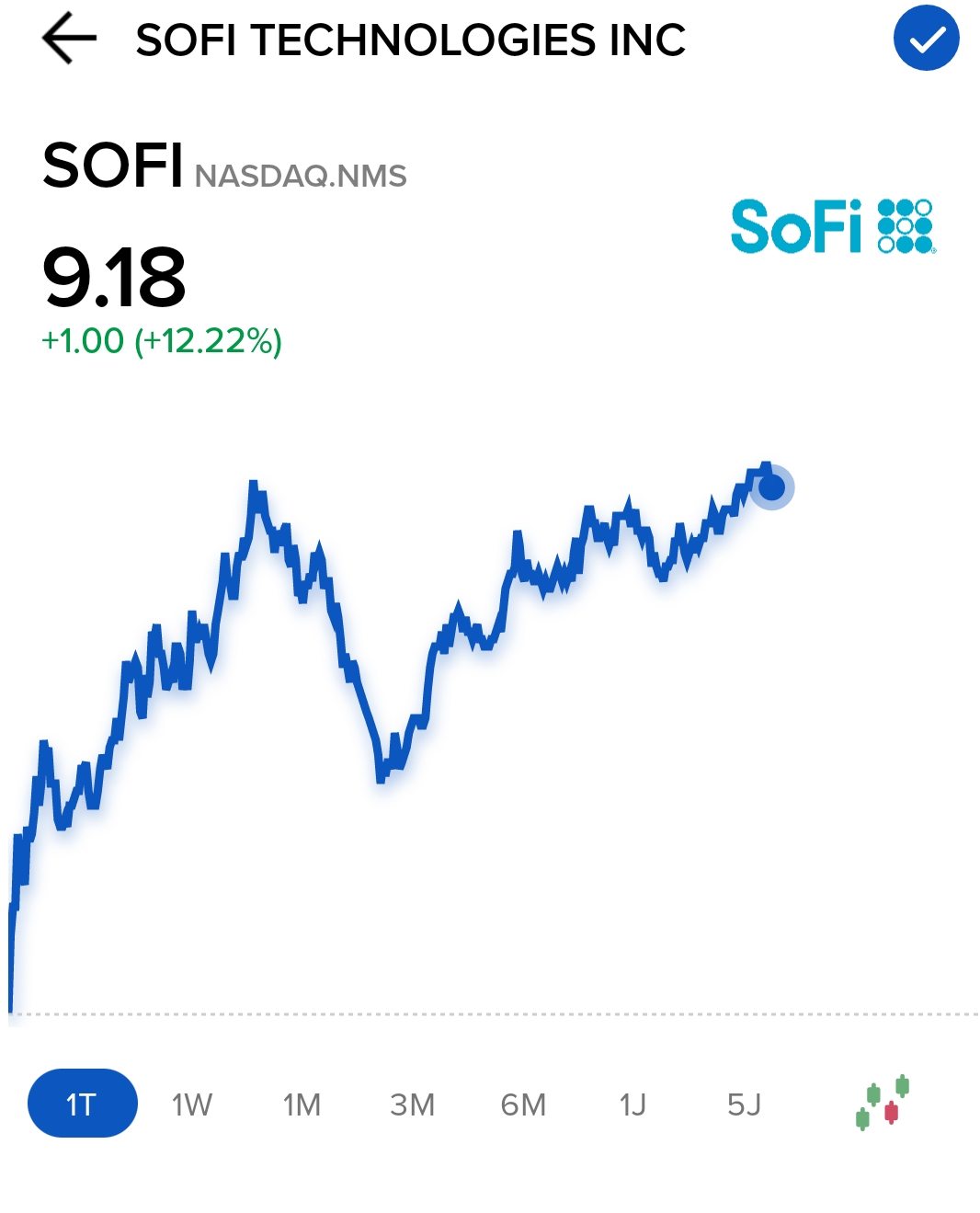Toggle the 1T intraday view
The height and width of the screenshot is (1213, 980).
pos(82,1104)
